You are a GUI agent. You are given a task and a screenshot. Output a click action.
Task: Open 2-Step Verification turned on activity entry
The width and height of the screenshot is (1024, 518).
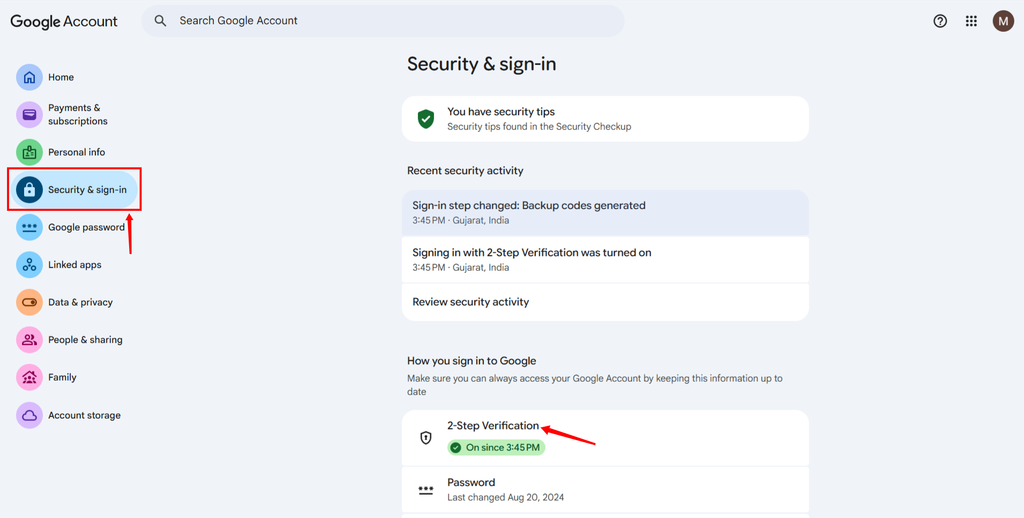(x=605, y=259)
